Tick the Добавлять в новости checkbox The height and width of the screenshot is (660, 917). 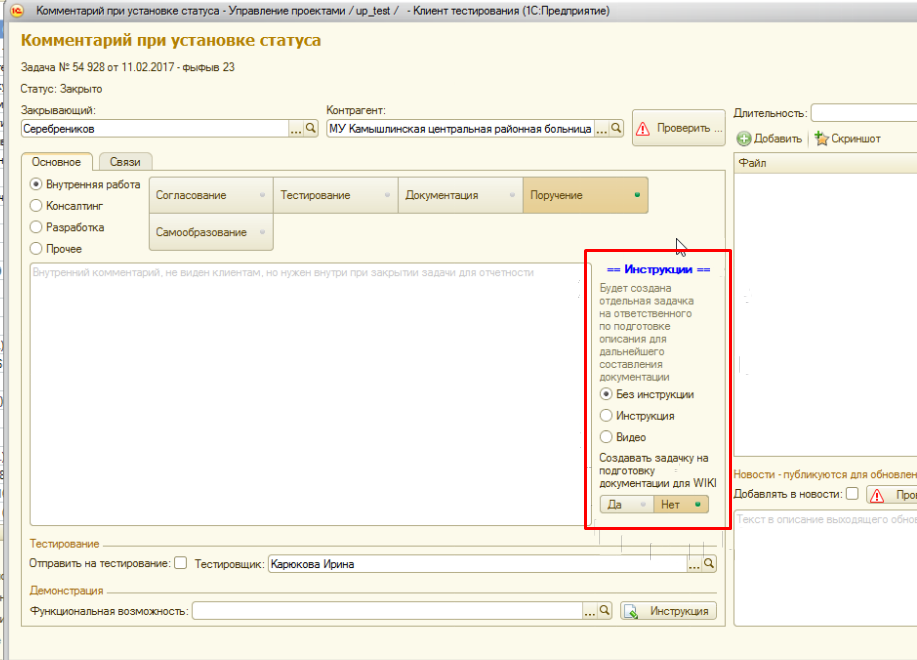[x=852, y=494]
